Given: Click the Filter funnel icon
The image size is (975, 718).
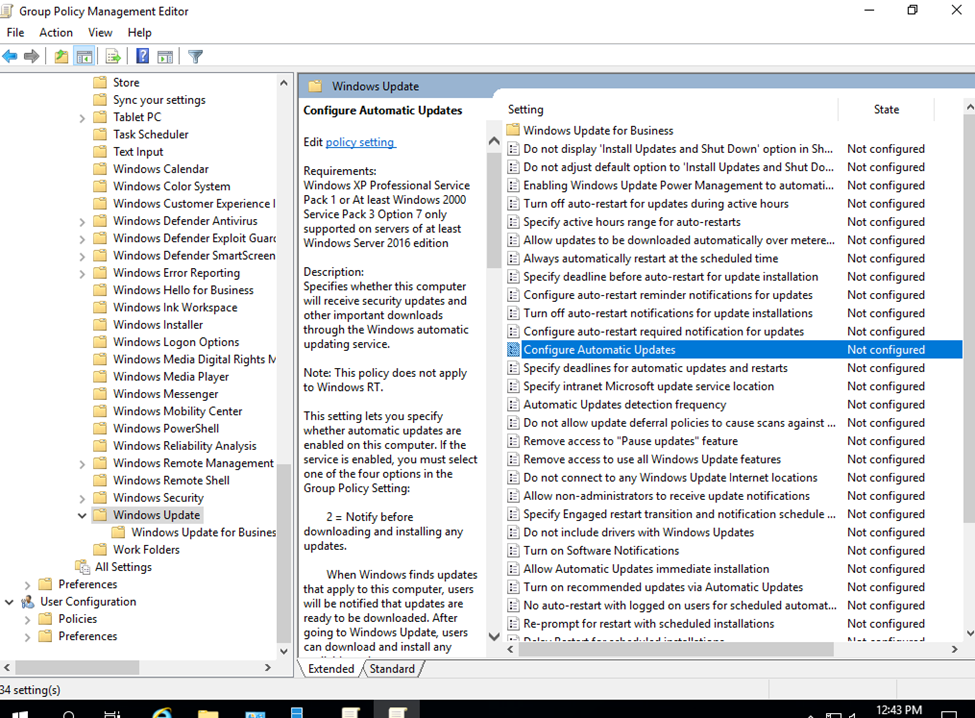Looking at the screenshot, I should [196, 56].
